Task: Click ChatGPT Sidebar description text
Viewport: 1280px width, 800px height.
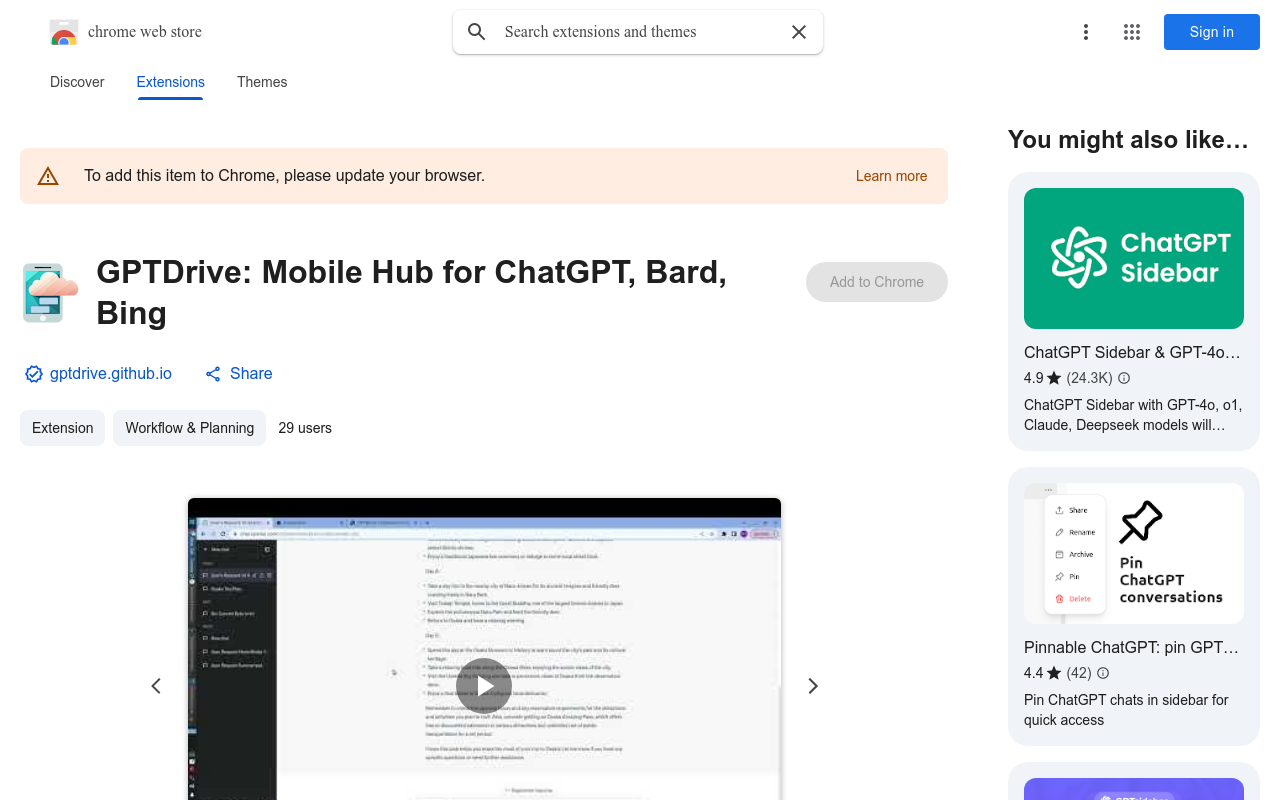Action: (x=1133, y=415)
